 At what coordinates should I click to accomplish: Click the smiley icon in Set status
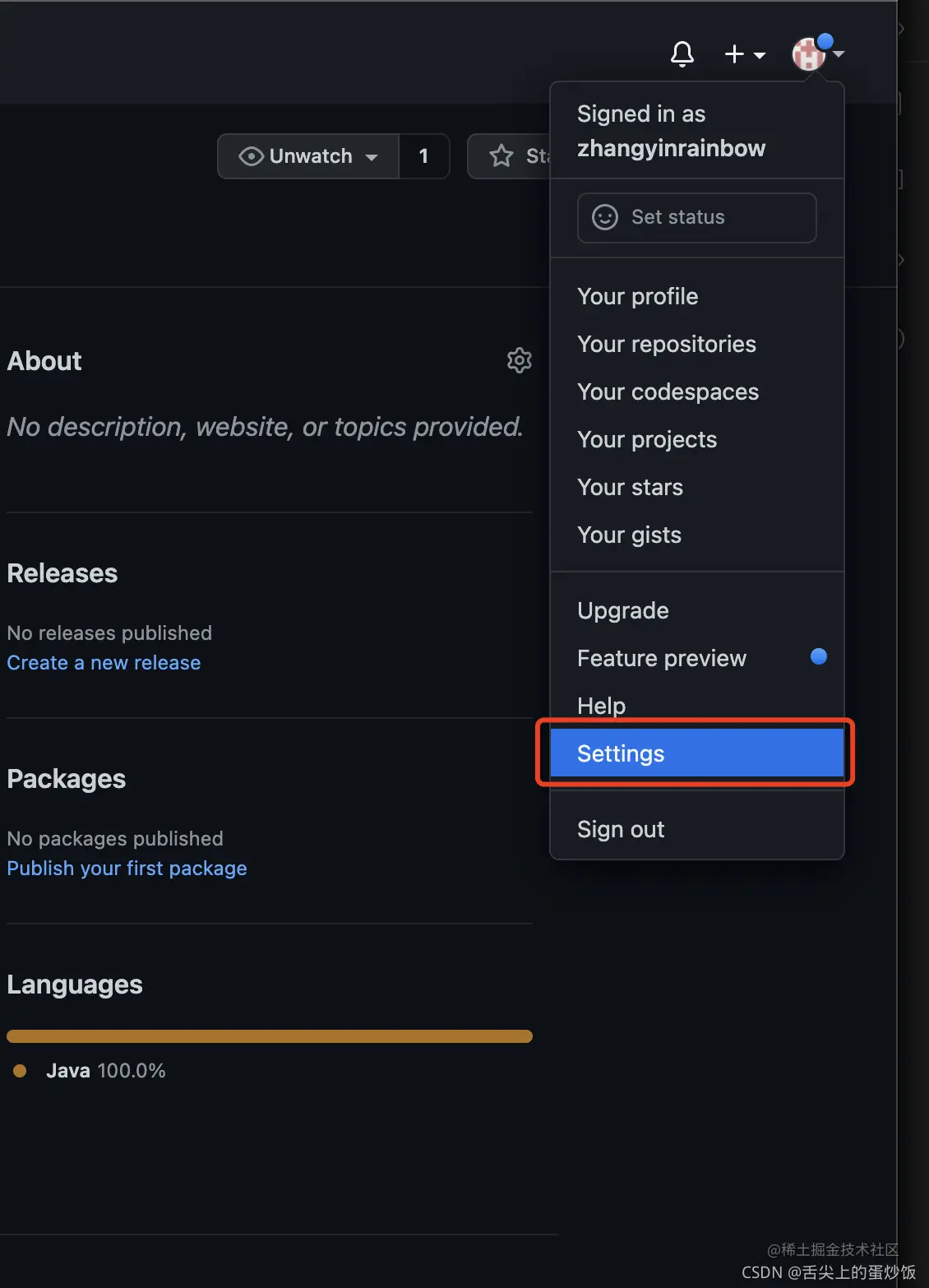605,217
